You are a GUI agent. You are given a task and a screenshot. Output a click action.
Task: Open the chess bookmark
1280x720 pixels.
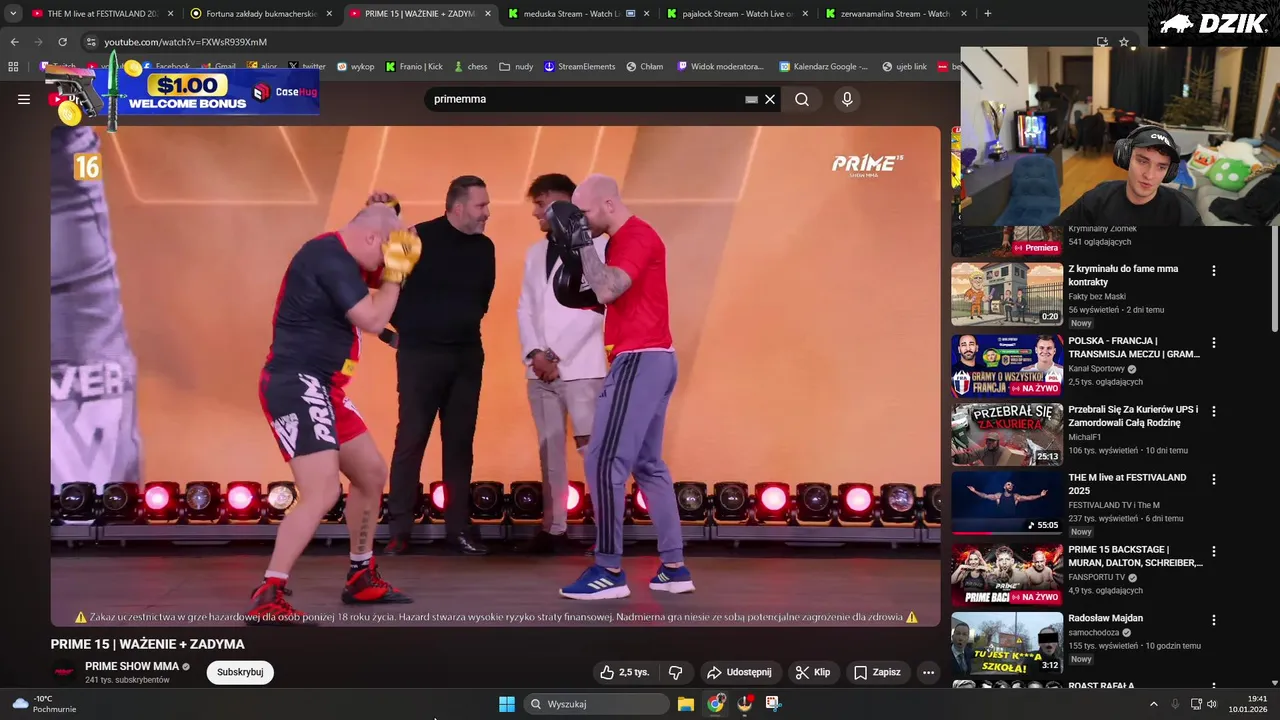470,67
